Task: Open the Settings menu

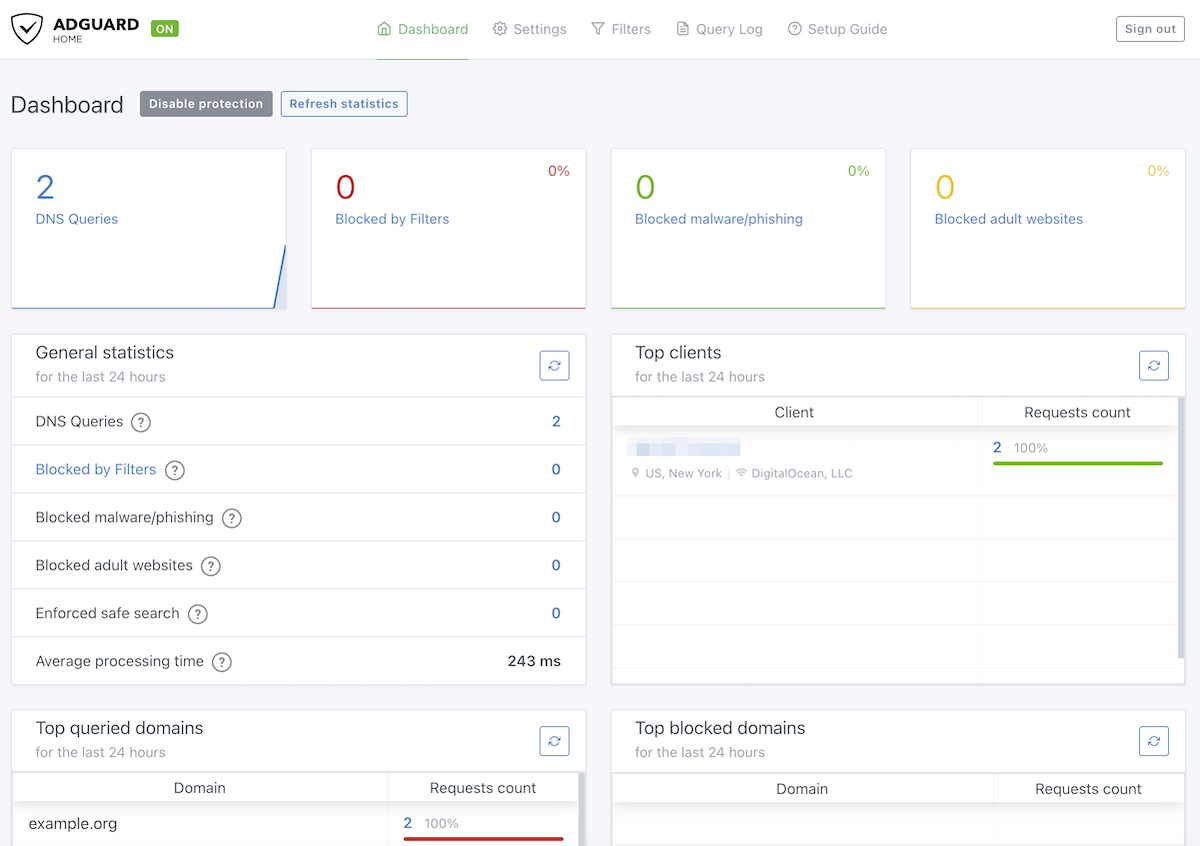Action: click(x=530, y=29)
